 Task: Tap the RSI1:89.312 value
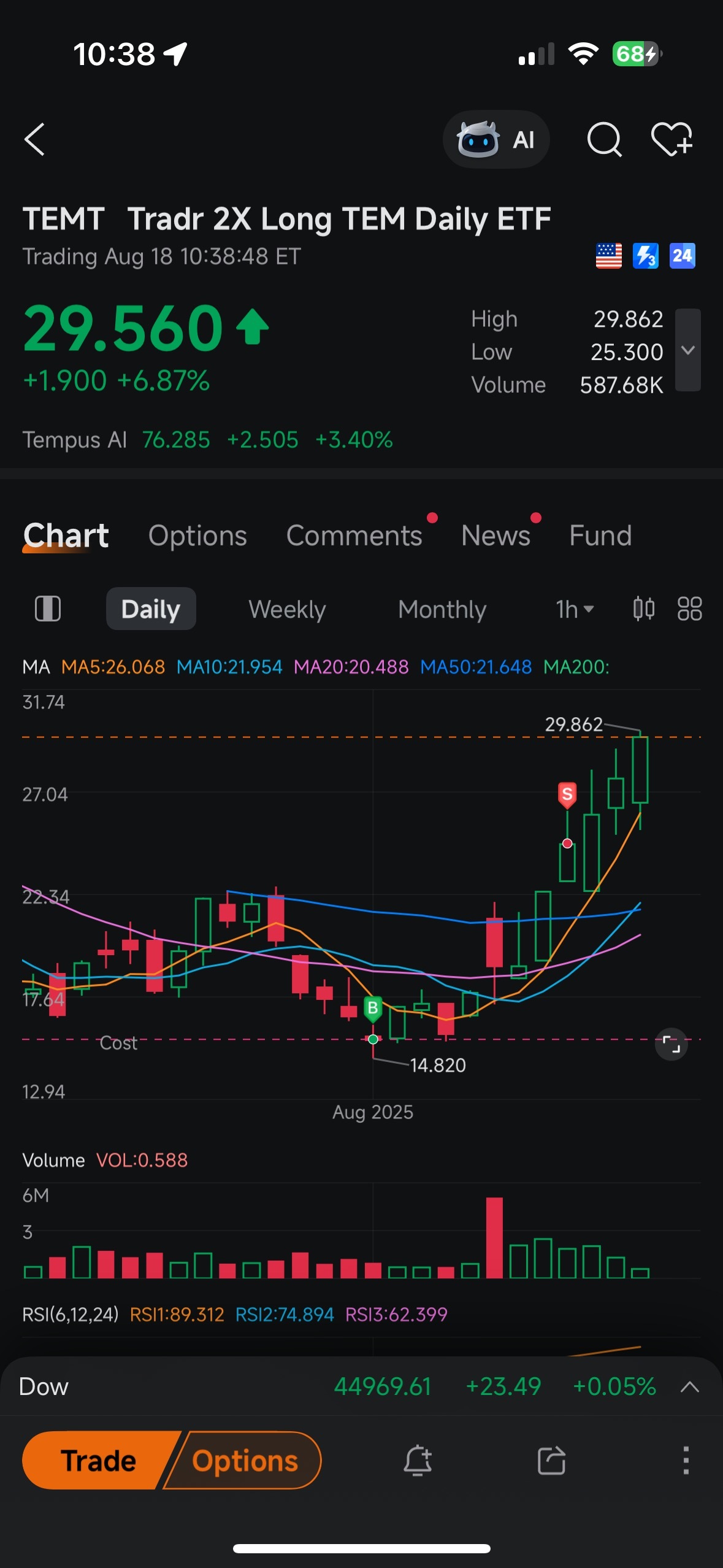(x=177, y=1315)
